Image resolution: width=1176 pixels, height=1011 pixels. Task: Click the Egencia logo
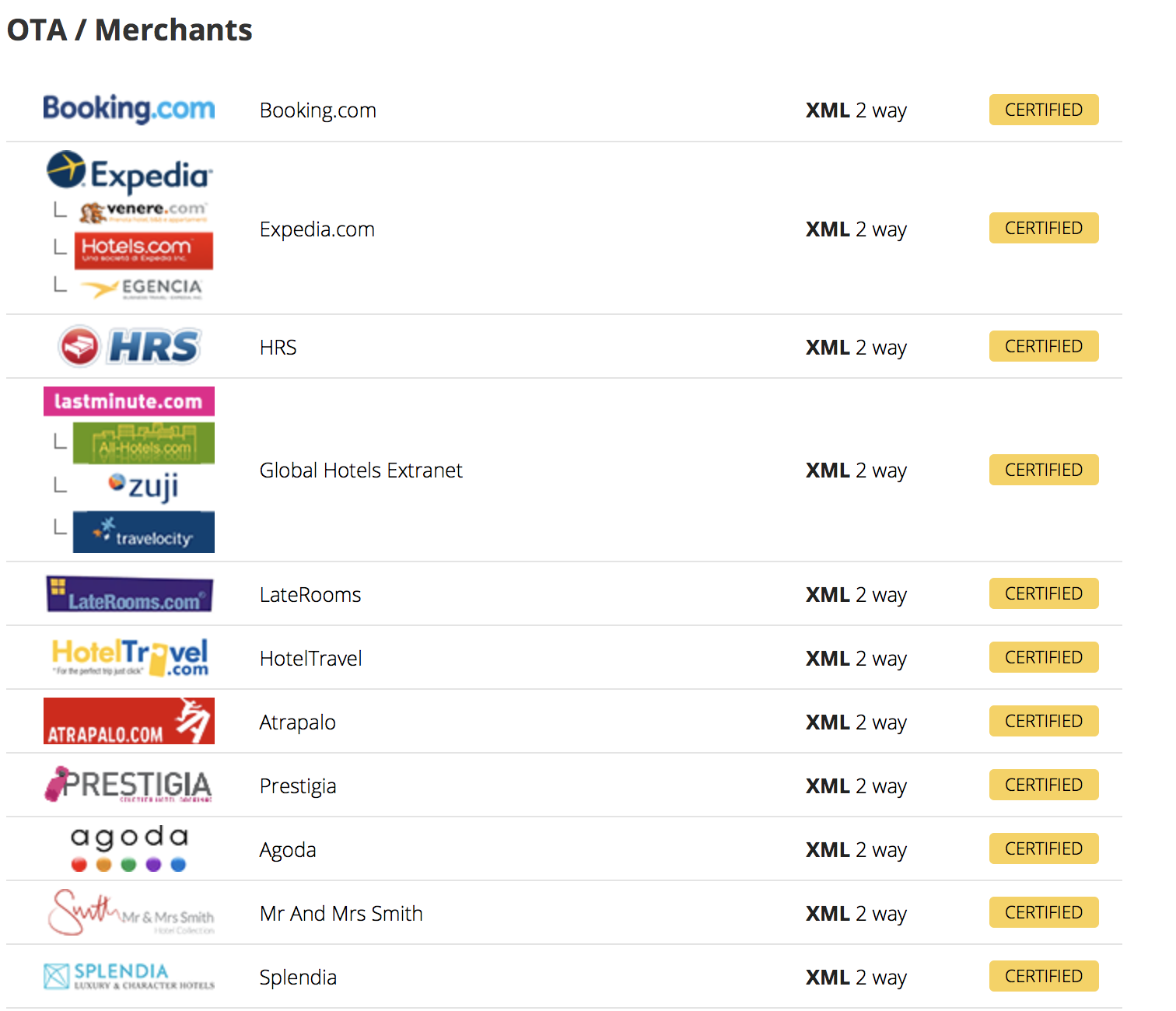pos(143,289)
